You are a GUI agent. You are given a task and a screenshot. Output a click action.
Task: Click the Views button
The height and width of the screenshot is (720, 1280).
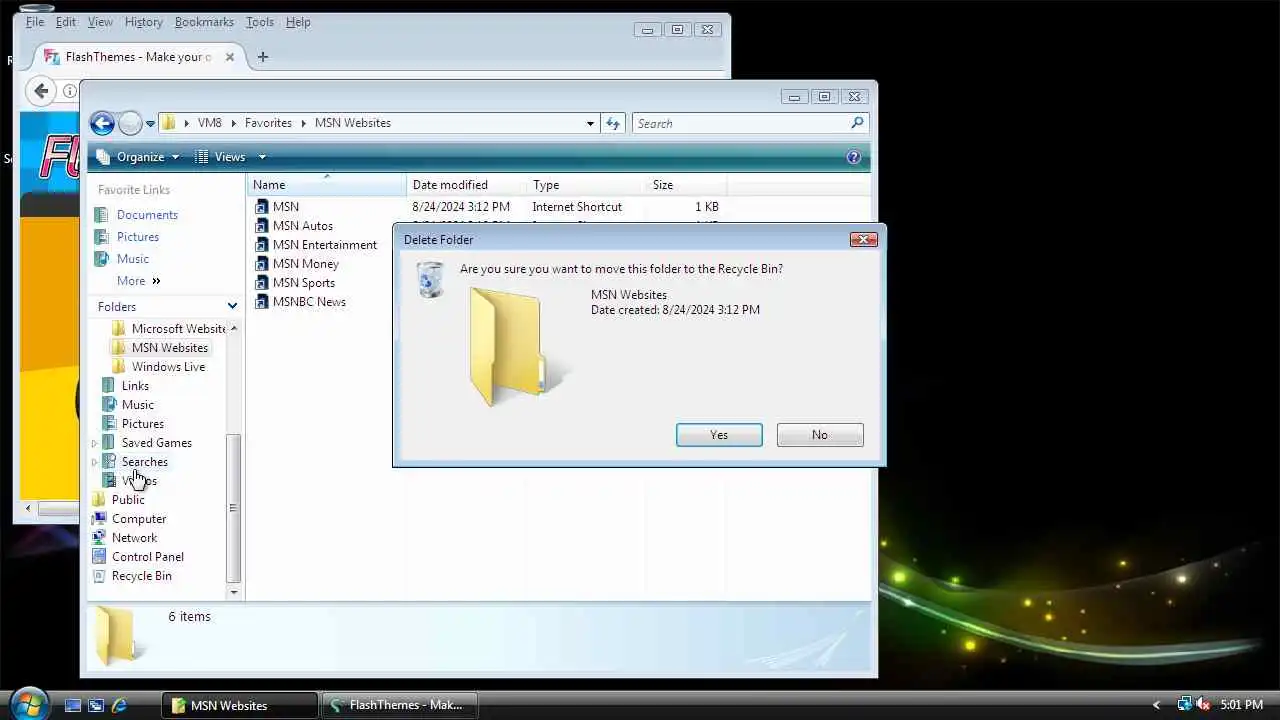pyautogui.click(x=221, y=157)
